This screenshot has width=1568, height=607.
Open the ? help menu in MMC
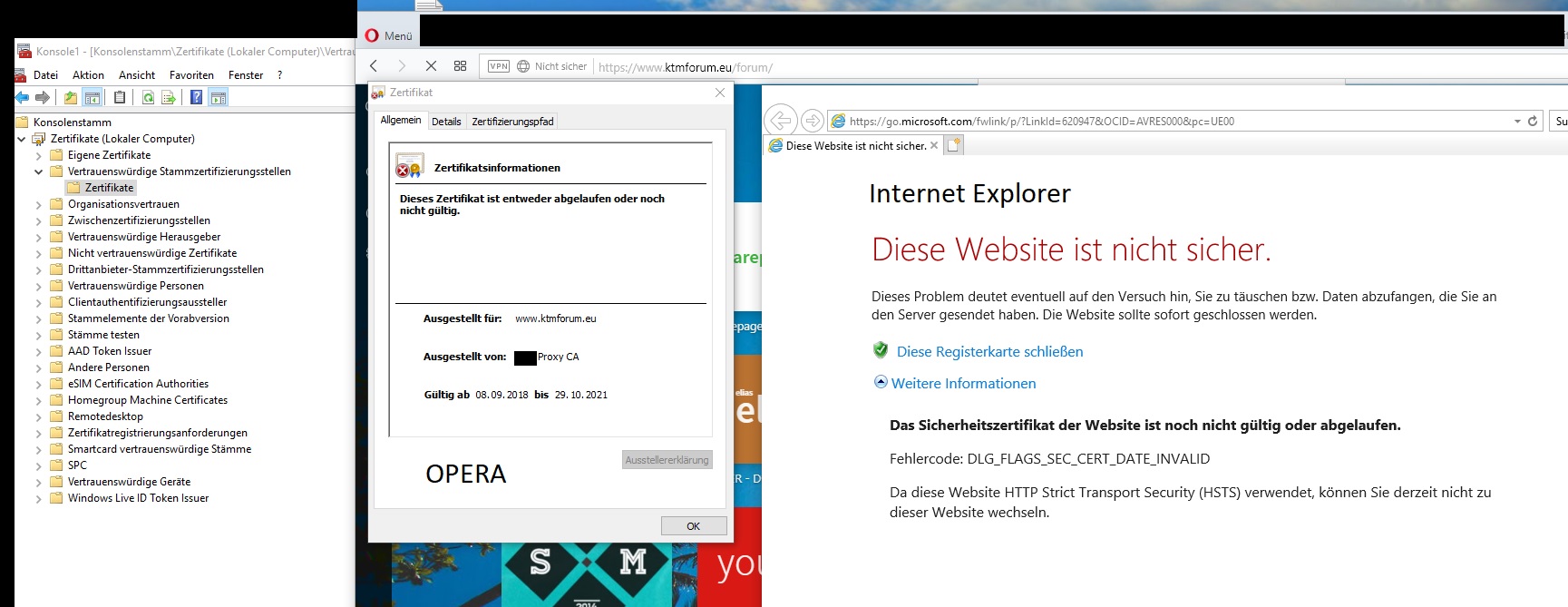[279, 75]
